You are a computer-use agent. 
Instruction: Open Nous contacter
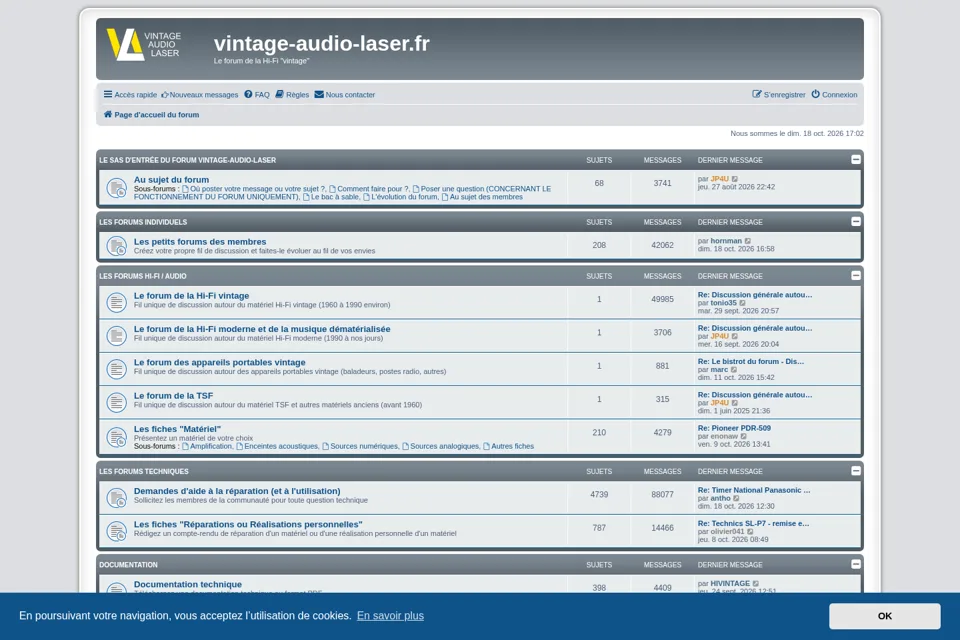click(345, 95)
